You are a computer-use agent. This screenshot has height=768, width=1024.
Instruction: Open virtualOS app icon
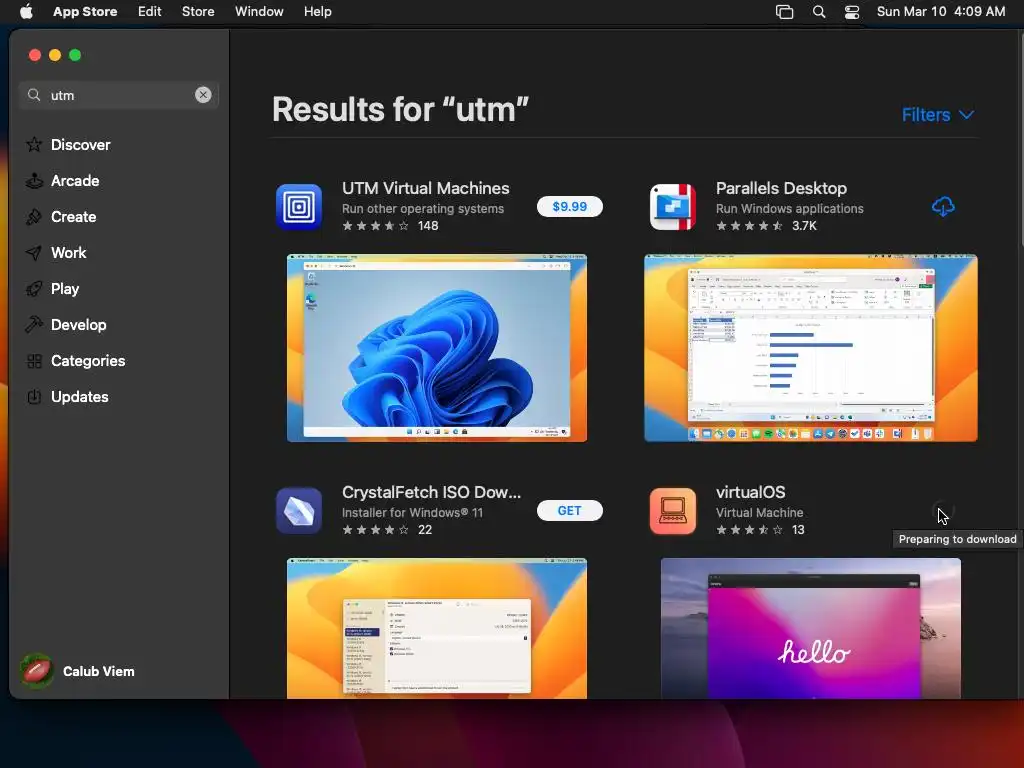pos(673,511)
